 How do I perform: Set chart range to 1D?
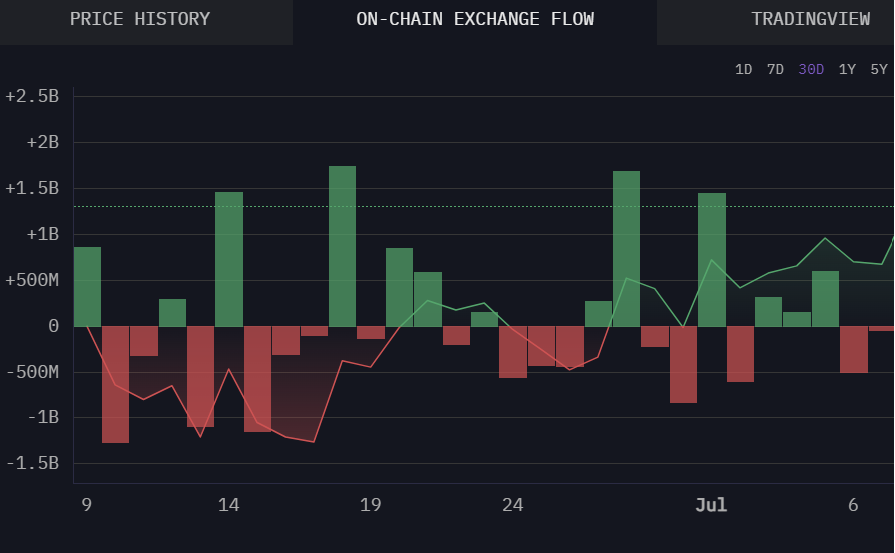click(x=743, y=69)
